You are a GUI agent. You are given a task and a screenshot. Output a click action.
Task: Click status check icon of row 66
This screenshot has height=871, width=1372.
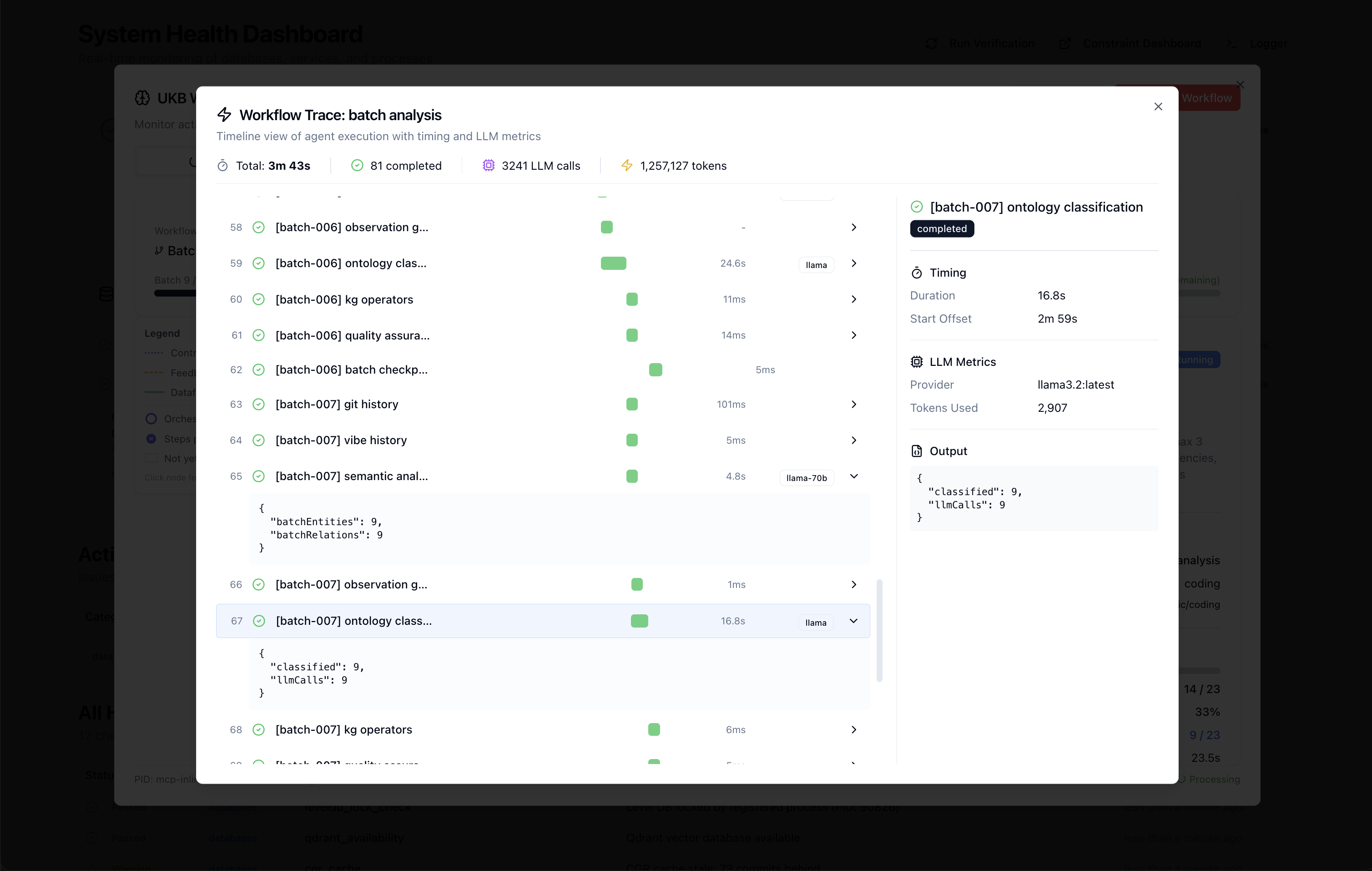259,584
